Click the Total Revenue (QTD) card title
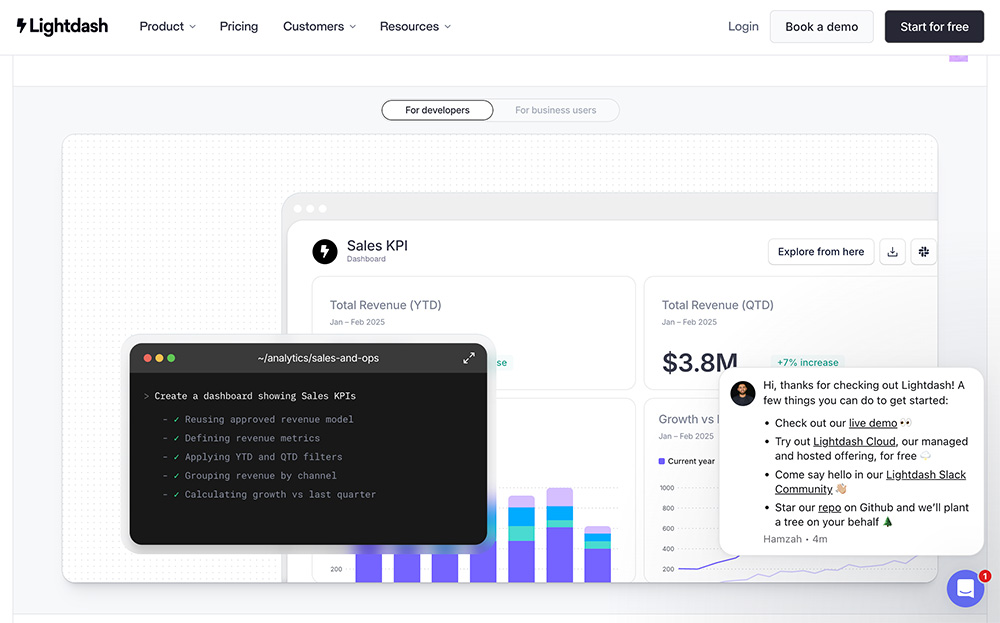 click(x=717, y=305)
